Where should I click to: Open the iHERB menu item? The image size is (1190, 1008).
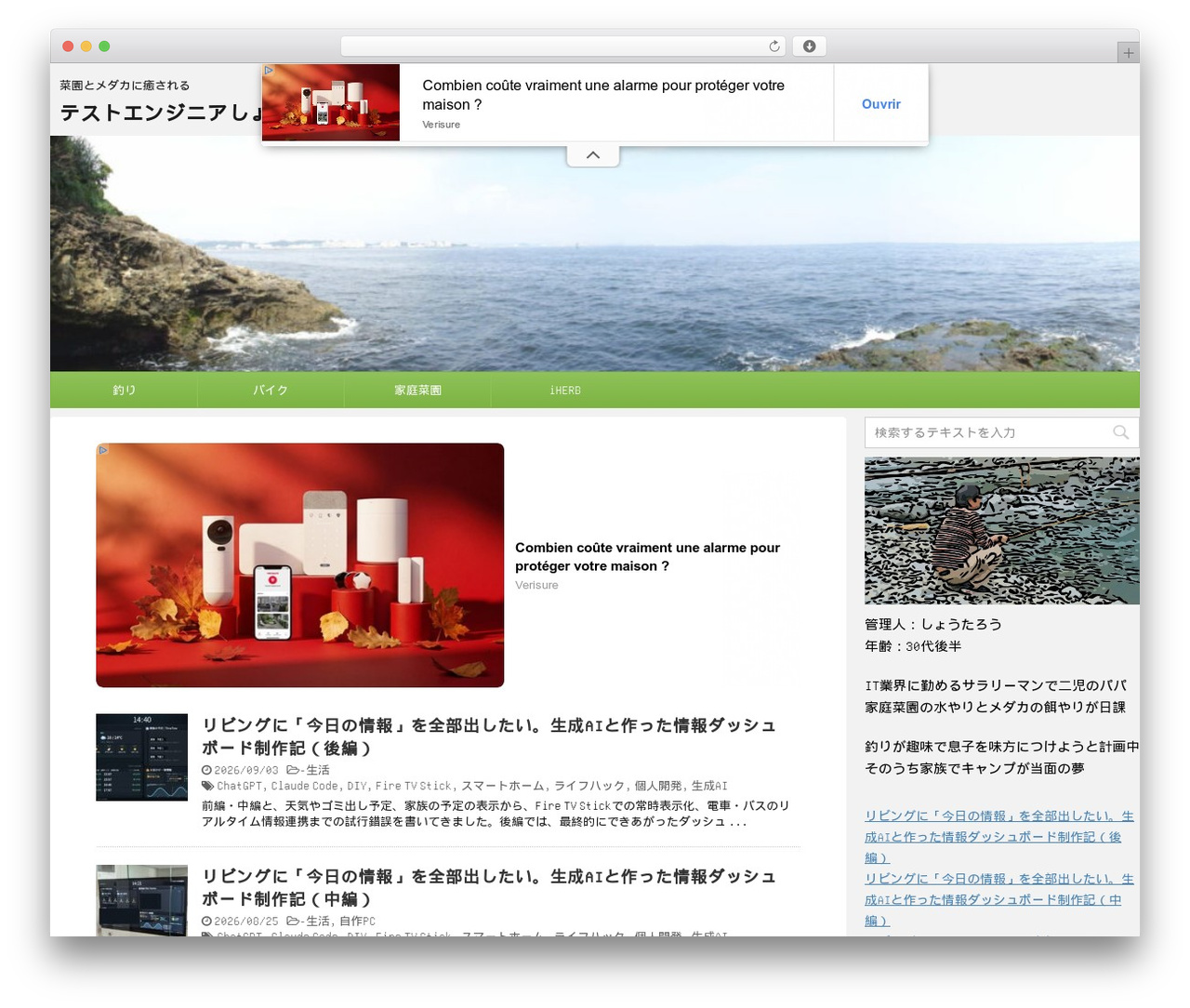point(564,391)
